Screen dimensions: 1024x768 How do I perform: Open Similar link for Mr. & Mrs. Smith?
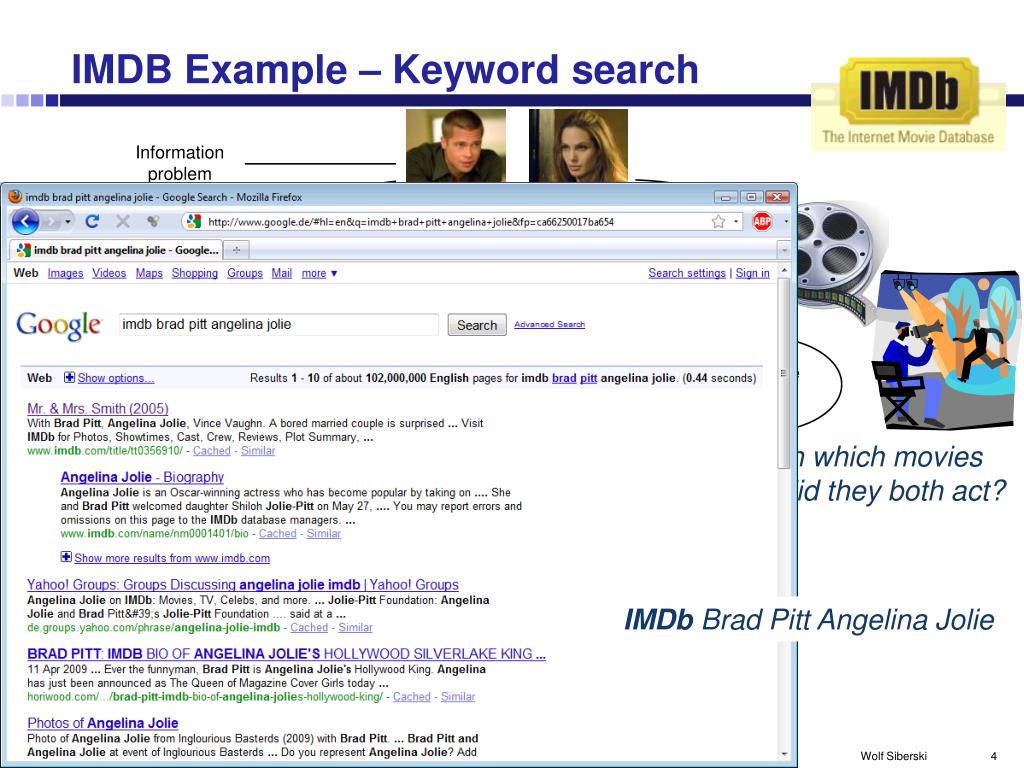click(258, 451)
